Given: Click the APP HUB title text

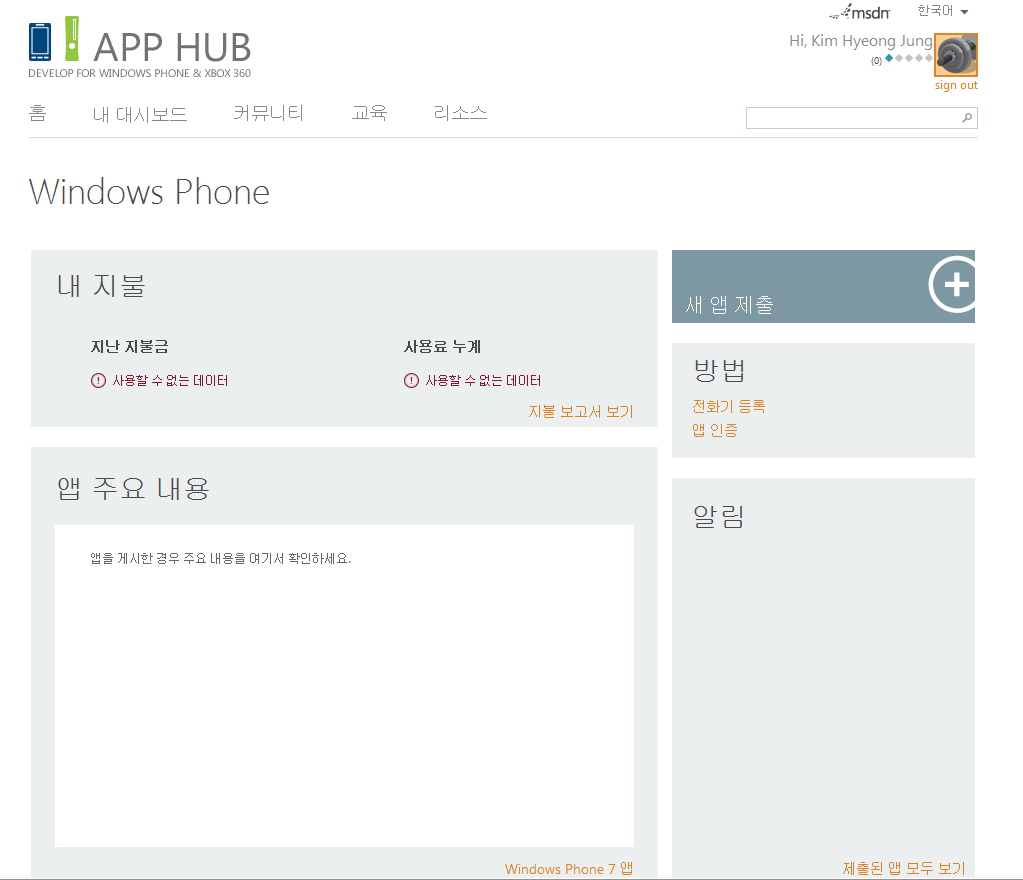Looking at the screenshot, I should coord(172,47).
